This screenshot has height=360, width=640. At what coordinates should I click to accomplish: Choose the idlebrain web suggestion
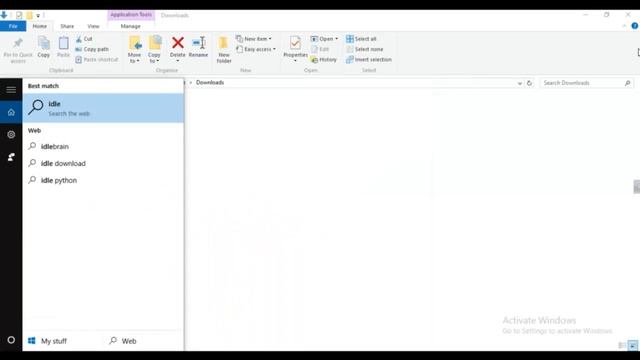(103, 147)
